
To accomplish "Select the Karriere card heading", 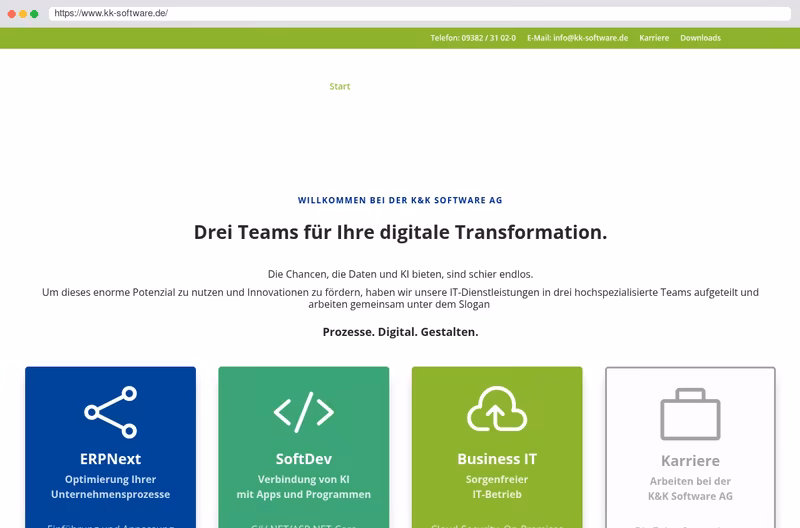I will point(690,461).
